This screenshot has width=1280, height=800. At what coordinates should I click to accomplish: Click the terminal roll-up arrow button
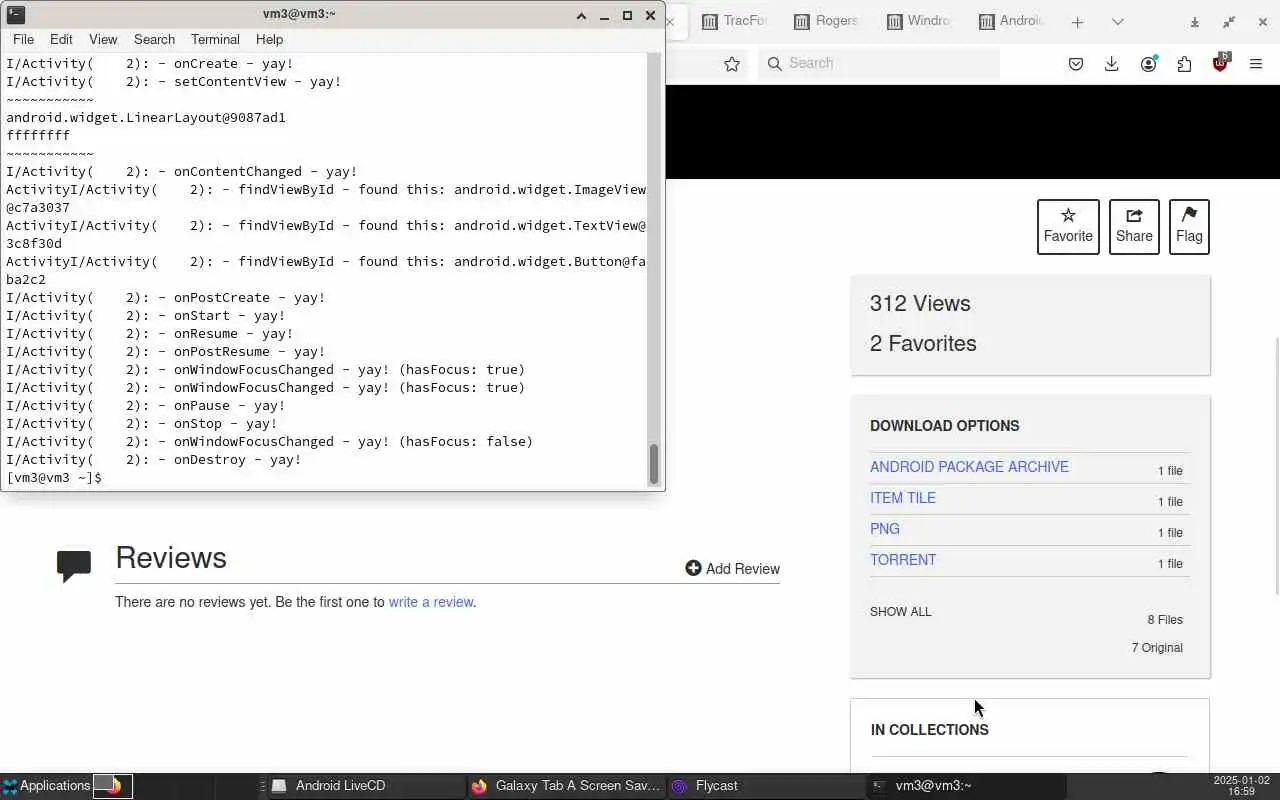click(581, 15)
